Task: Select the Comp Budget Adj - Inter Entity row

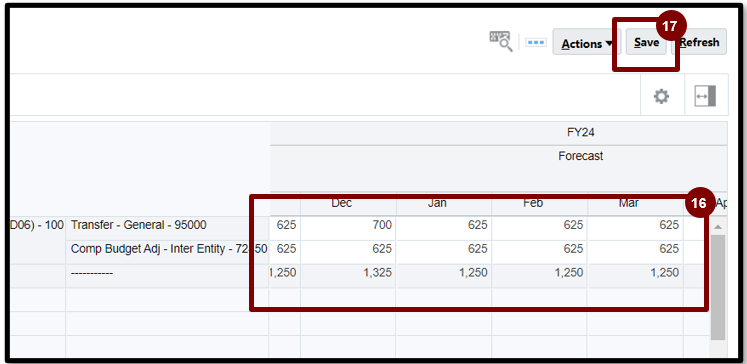Action: click(x=167, y=252)
